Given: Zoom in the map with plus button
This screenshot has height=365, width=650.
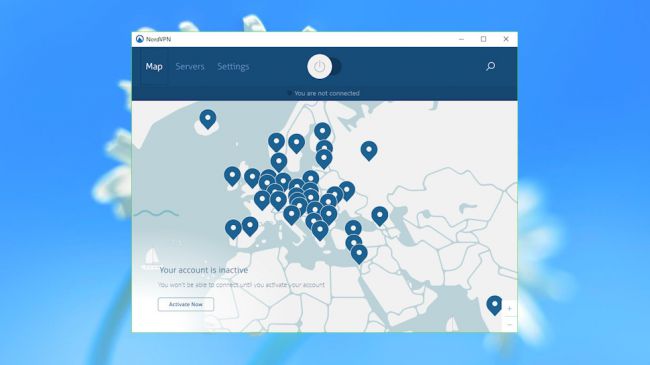Looking at the screenshot, I should point(509,308).
